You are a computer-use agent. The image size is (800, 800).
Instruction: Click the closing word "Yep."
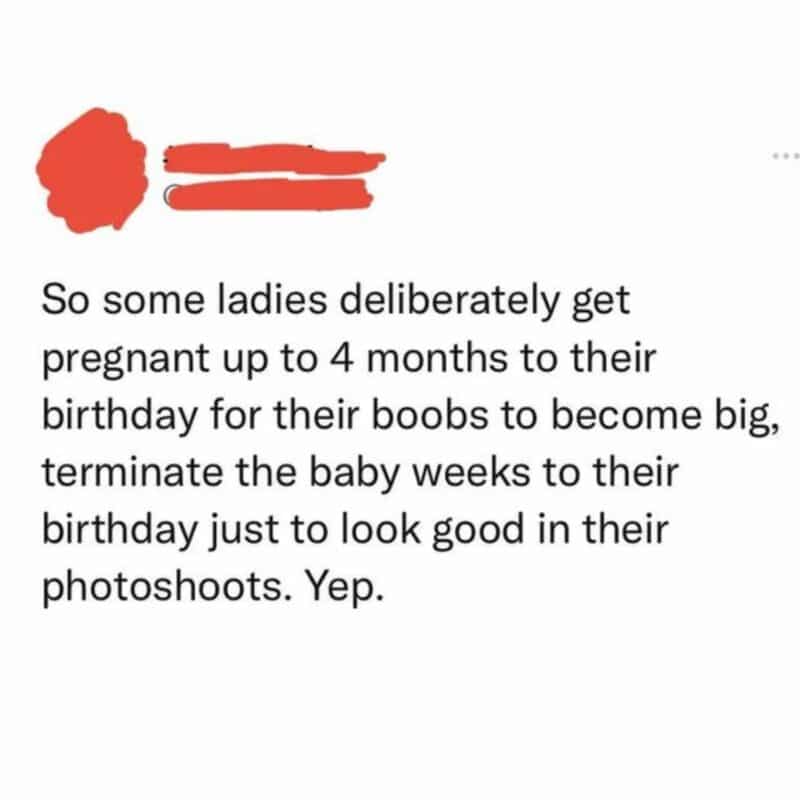tap(343, 588)
